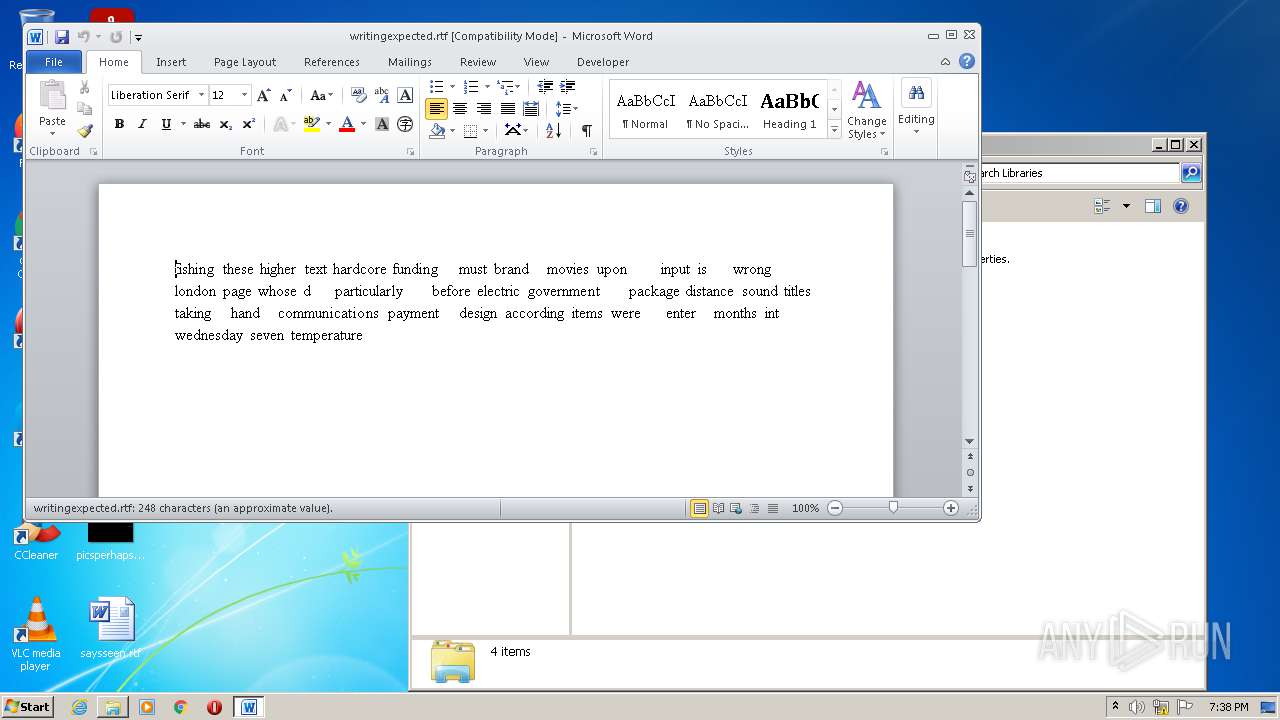The height and width of the screenshot is (720, 1280).
Task: Decrease paragraph indent
Action: (x=545, y=87)
